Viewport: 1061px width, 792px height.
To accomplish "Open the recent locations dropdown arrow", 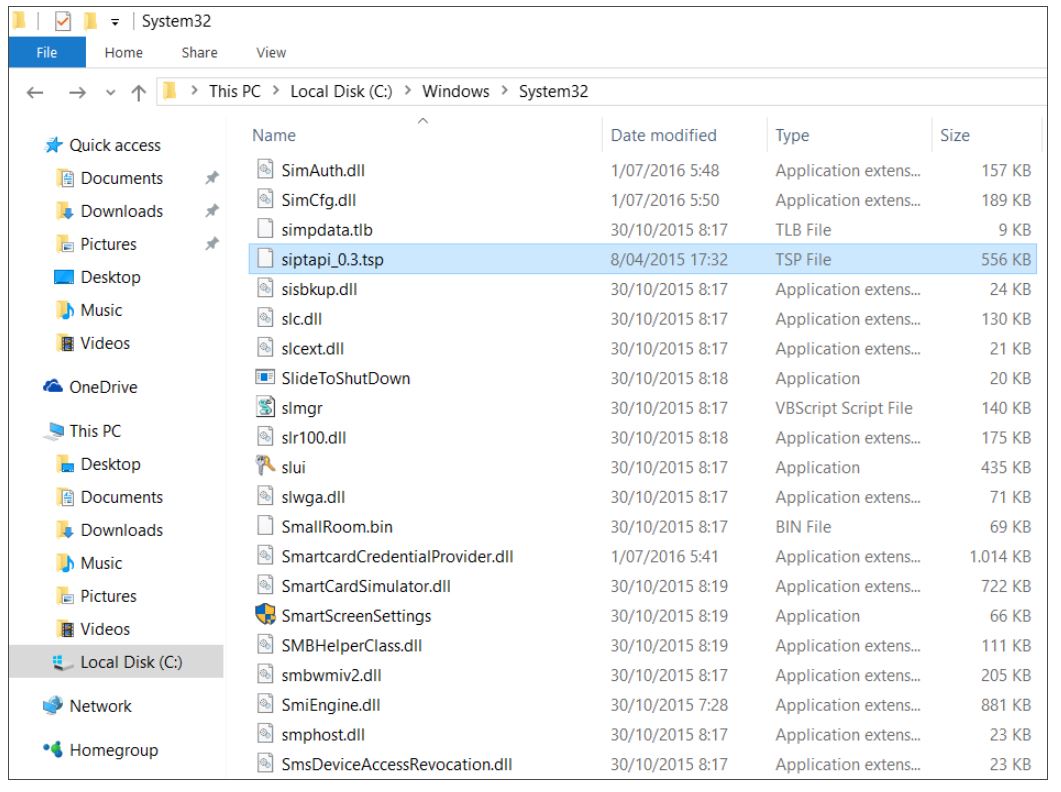I will [109, 92].
